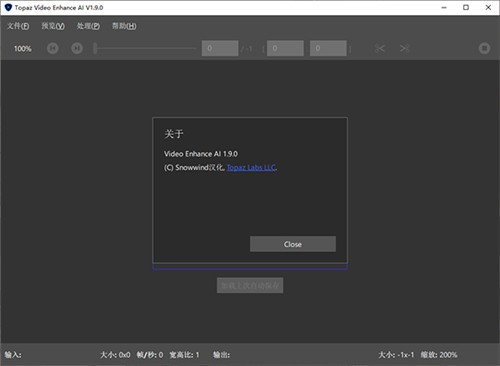Click the trim end frame field

(x=328, y=48)
